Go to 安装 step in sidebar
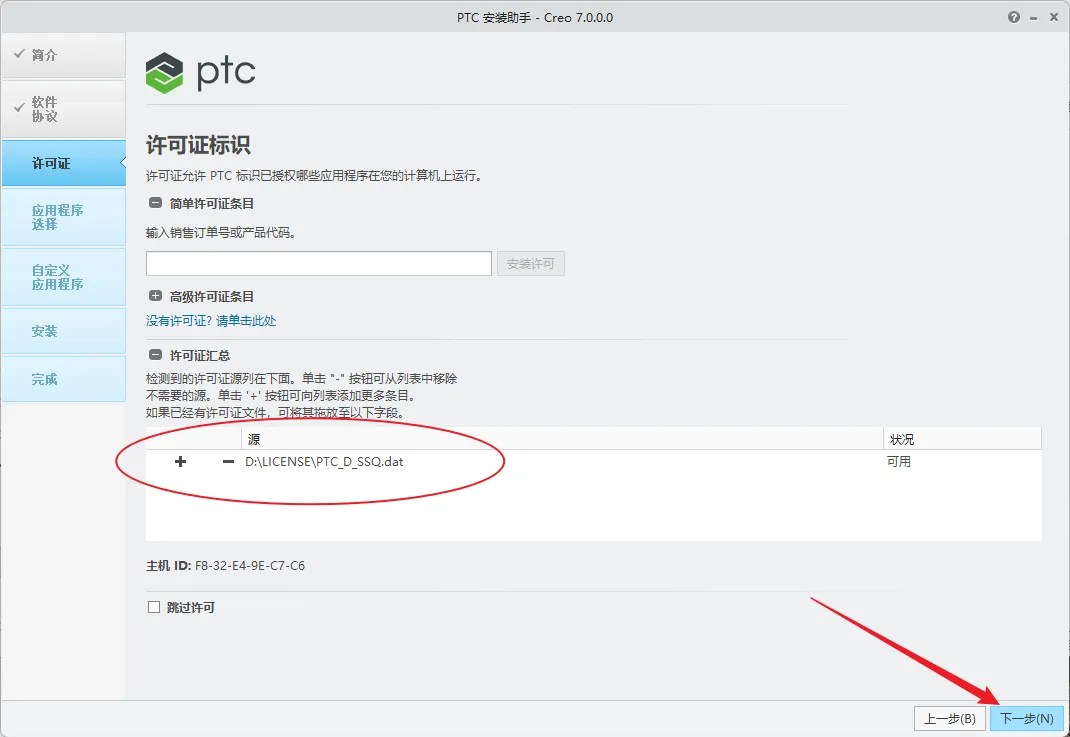Viewport: 1070px width, 737px height. click(x=63, y=331)
